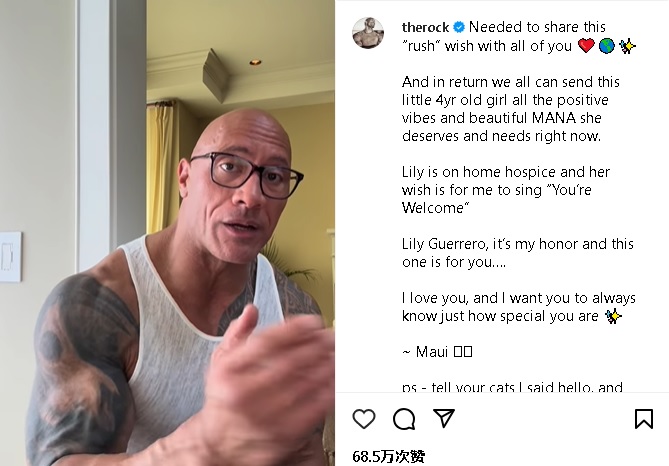Click the 'Lily is on home hospice' line

[506, 172]
